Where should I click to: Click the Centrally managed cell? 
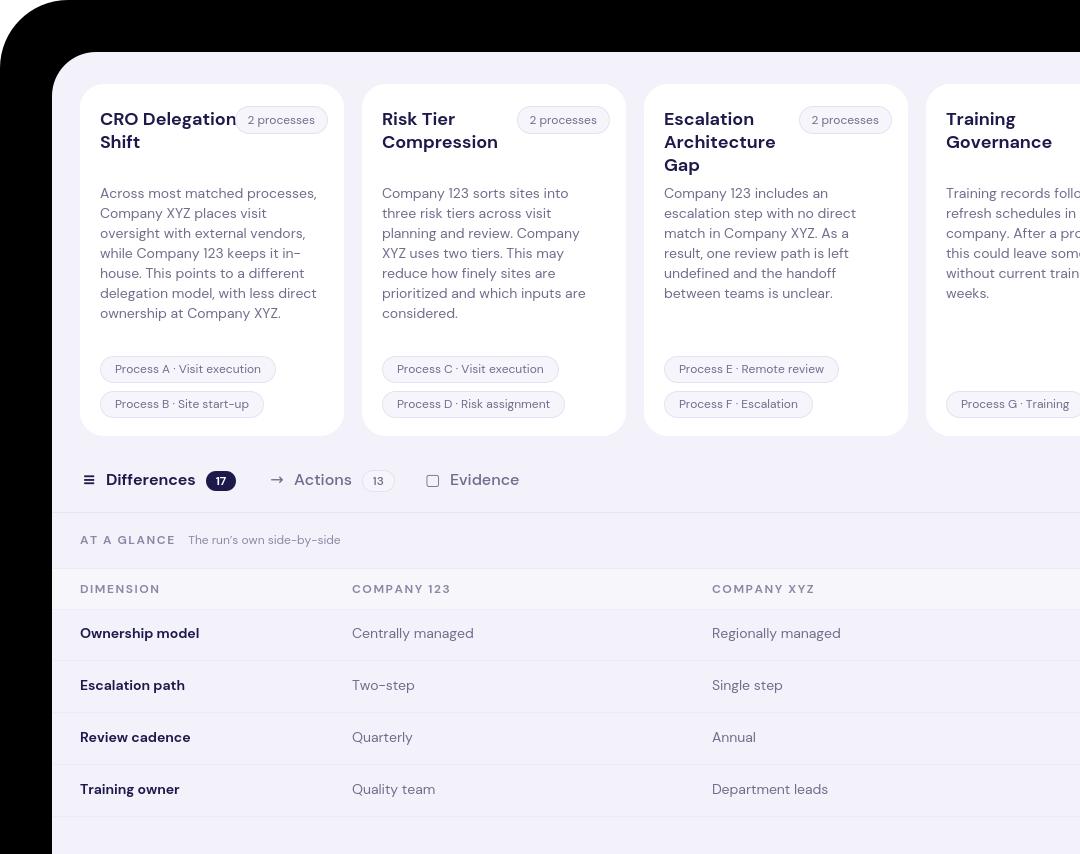[x=413, y=634]
